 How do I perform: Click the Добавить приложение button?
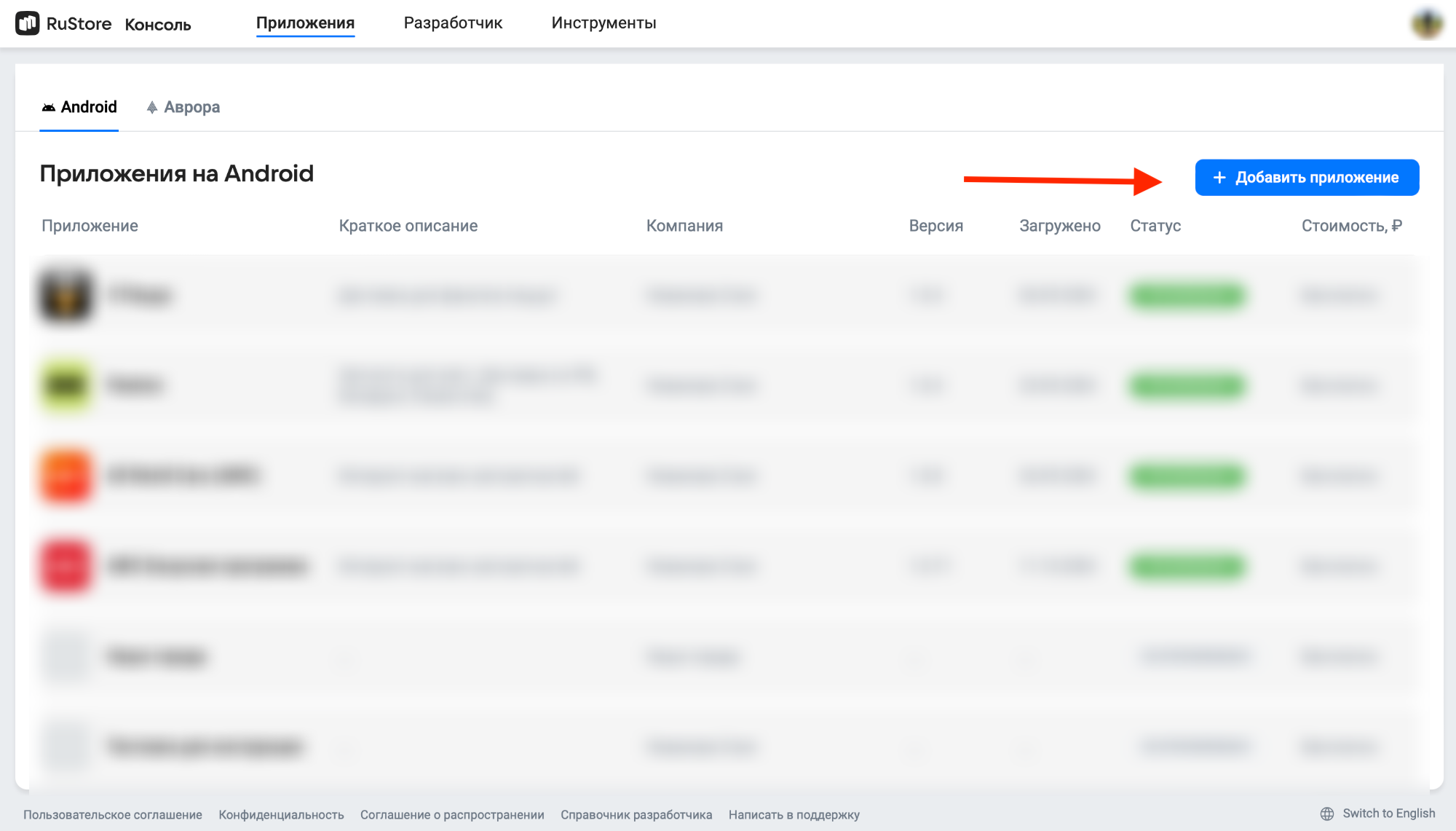coord(1307,178)
